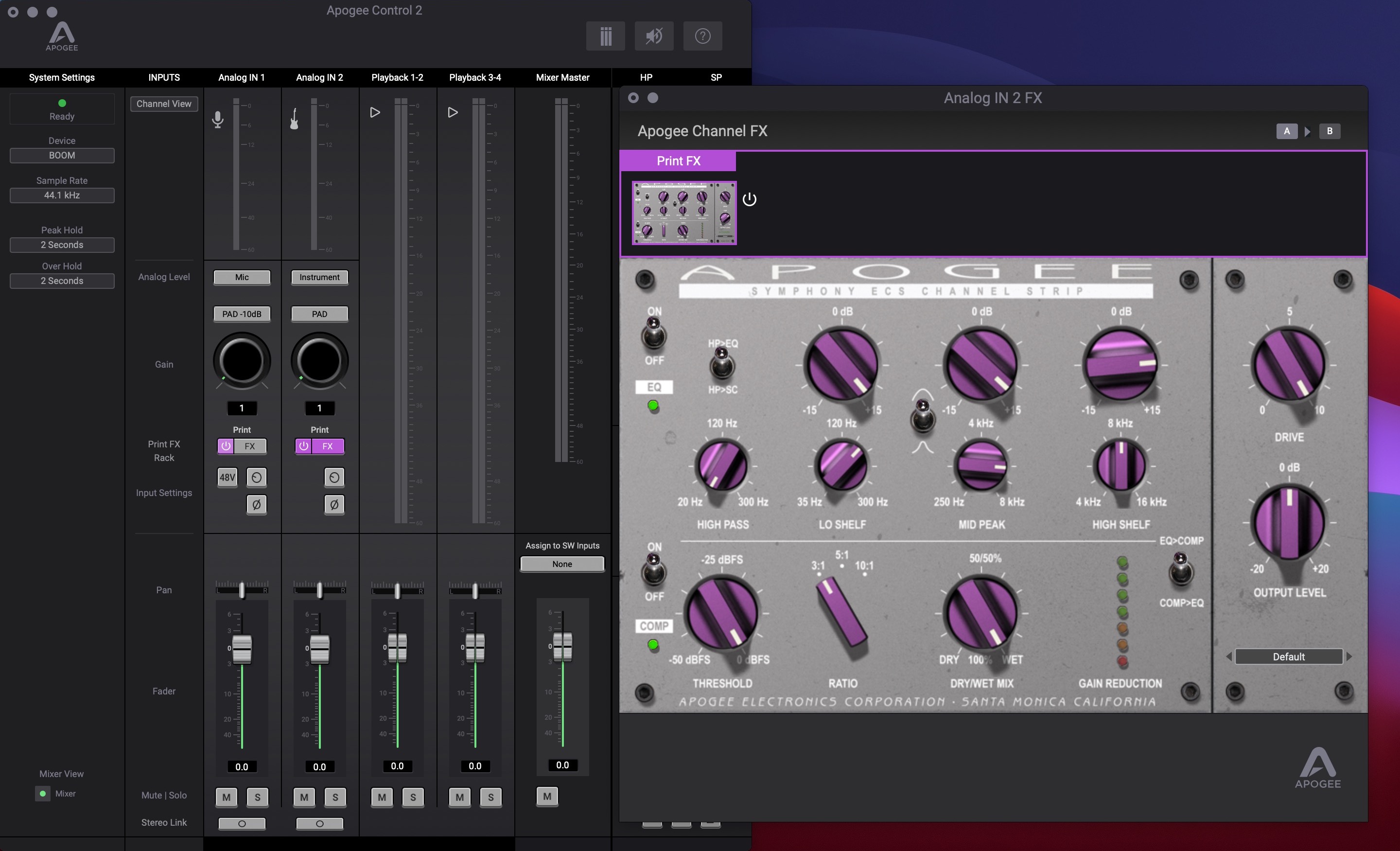Flip the EQ ON/OFF switch in the channel strip

tap(654, 336)
